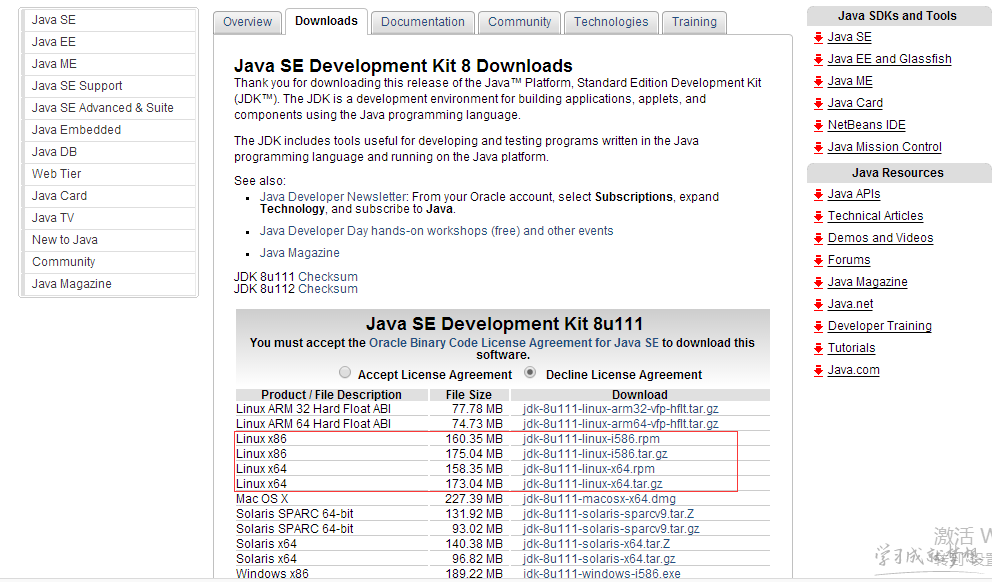Image resolution: width=992 pixels, height=582 pixels.
Task: Download jdk-8u111-linux-arm64-vfp-hflt.tar.gz
Action: coord(621,424)
